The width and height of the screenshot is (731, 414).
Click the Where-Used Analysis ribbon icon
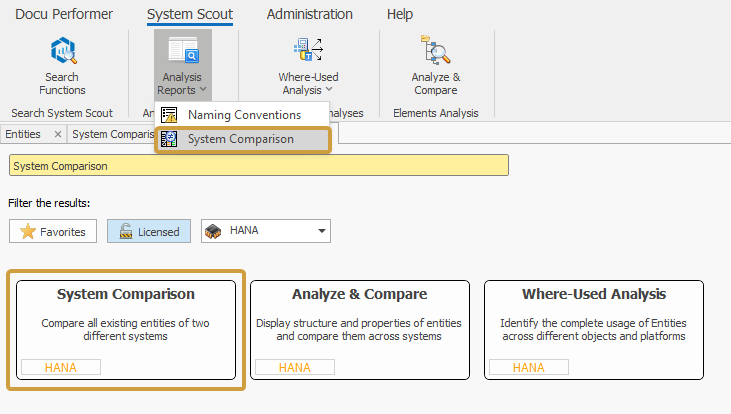[x=307, y=50]
